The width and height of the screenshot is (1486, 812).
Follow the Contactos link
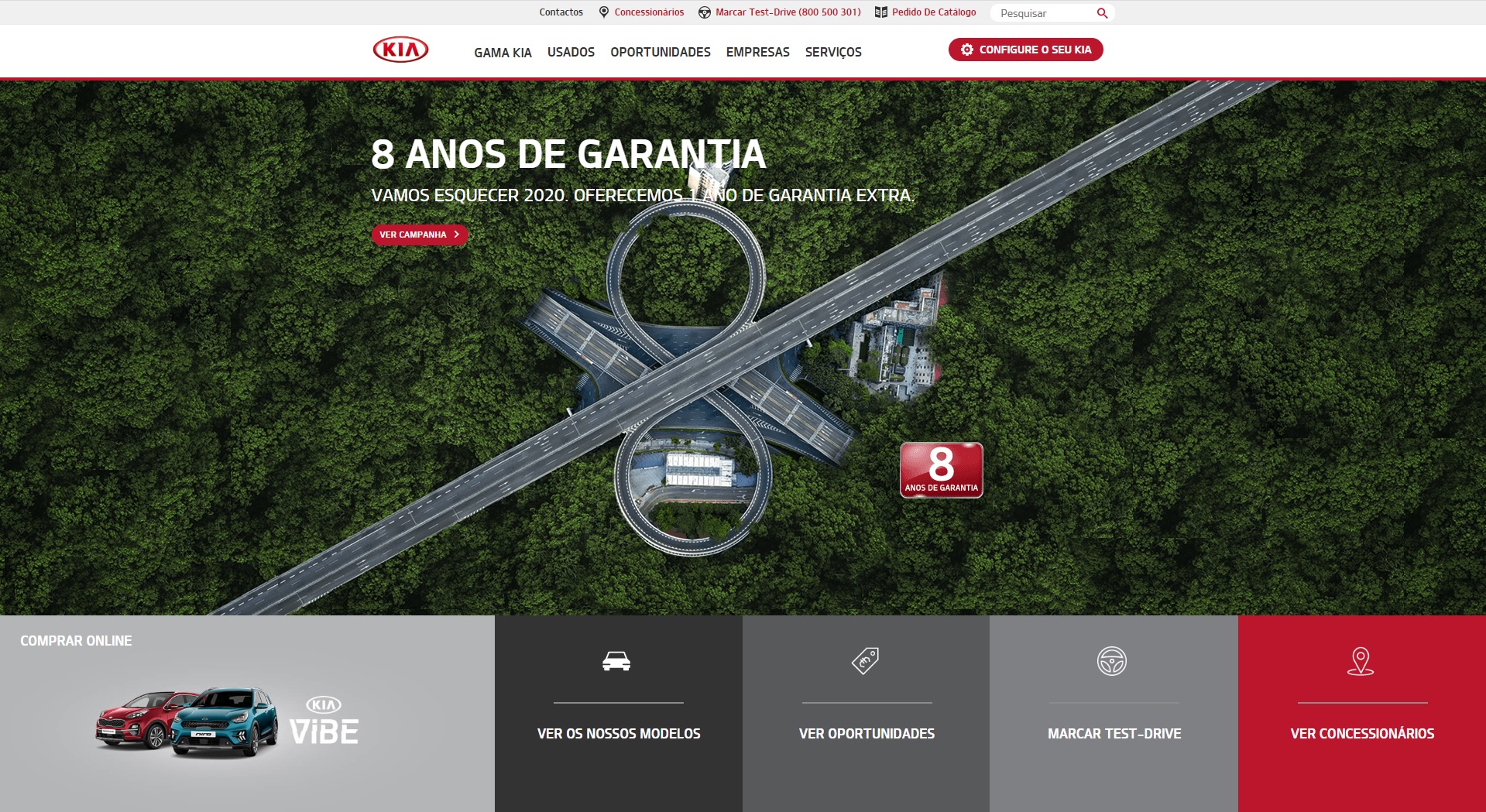[x=561, y=12]
